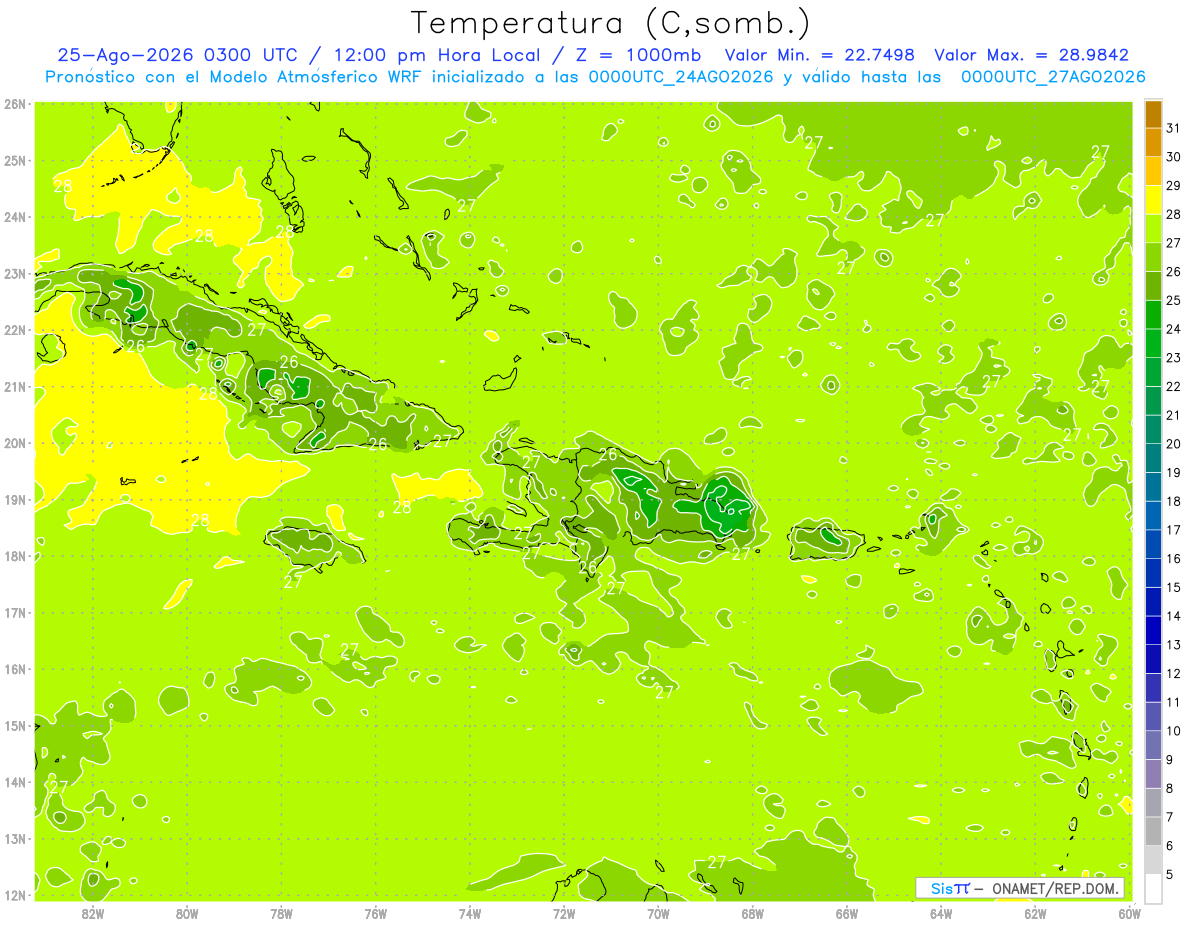
Task: Click legend value label '24'
Action: pos(1174,329)
